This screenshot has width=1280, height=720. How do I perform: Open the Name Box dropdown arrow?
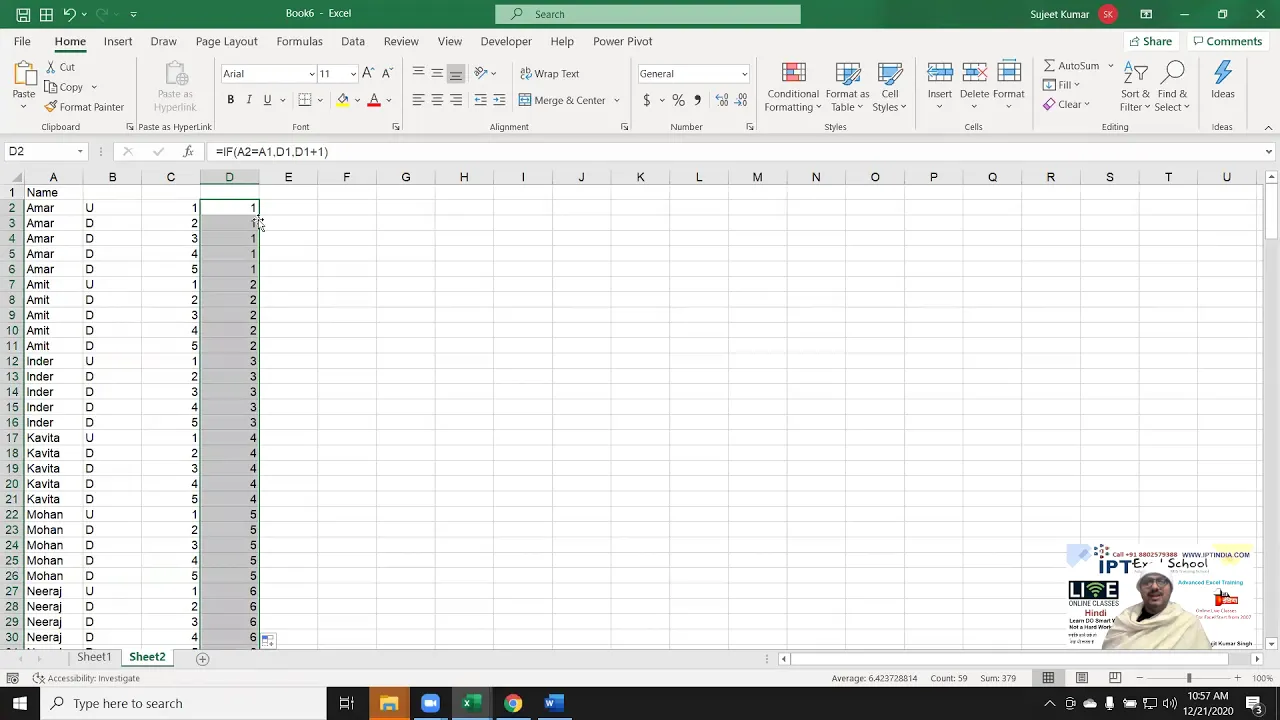pos(80,152)
